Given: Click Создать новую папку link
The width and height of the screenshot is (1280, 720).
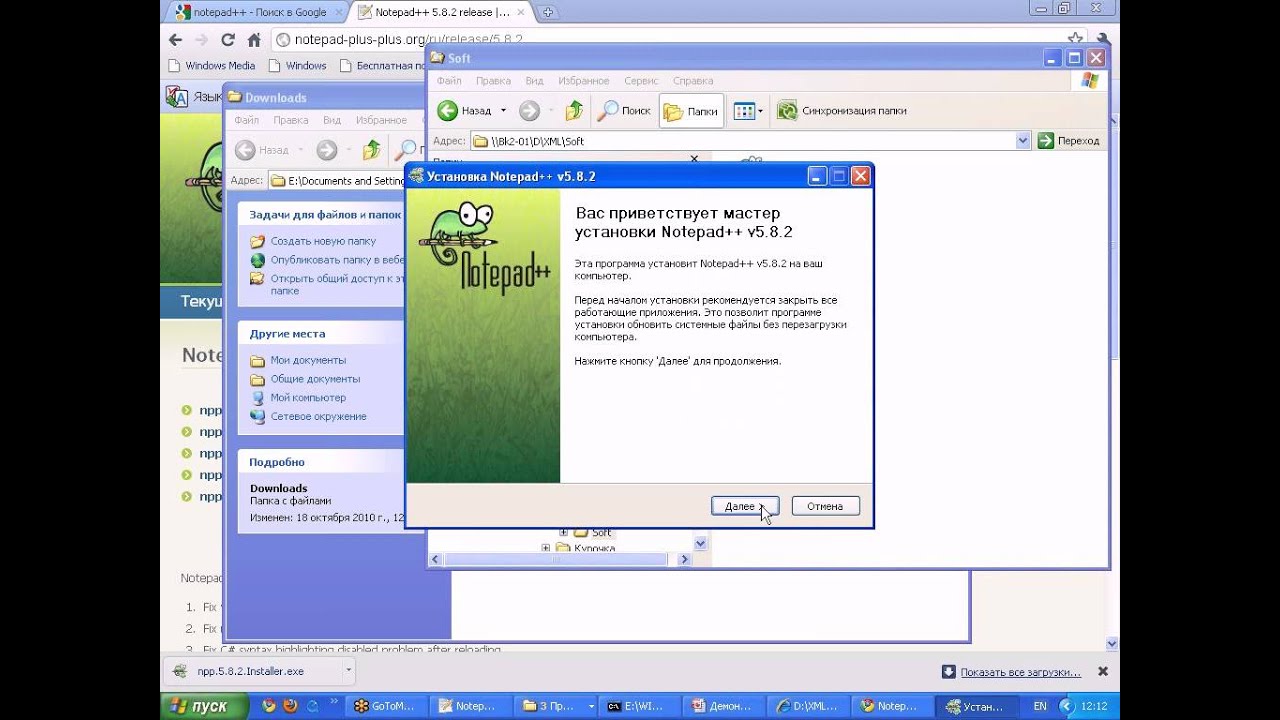Looking at the screenshot, I should coord(323,241).
